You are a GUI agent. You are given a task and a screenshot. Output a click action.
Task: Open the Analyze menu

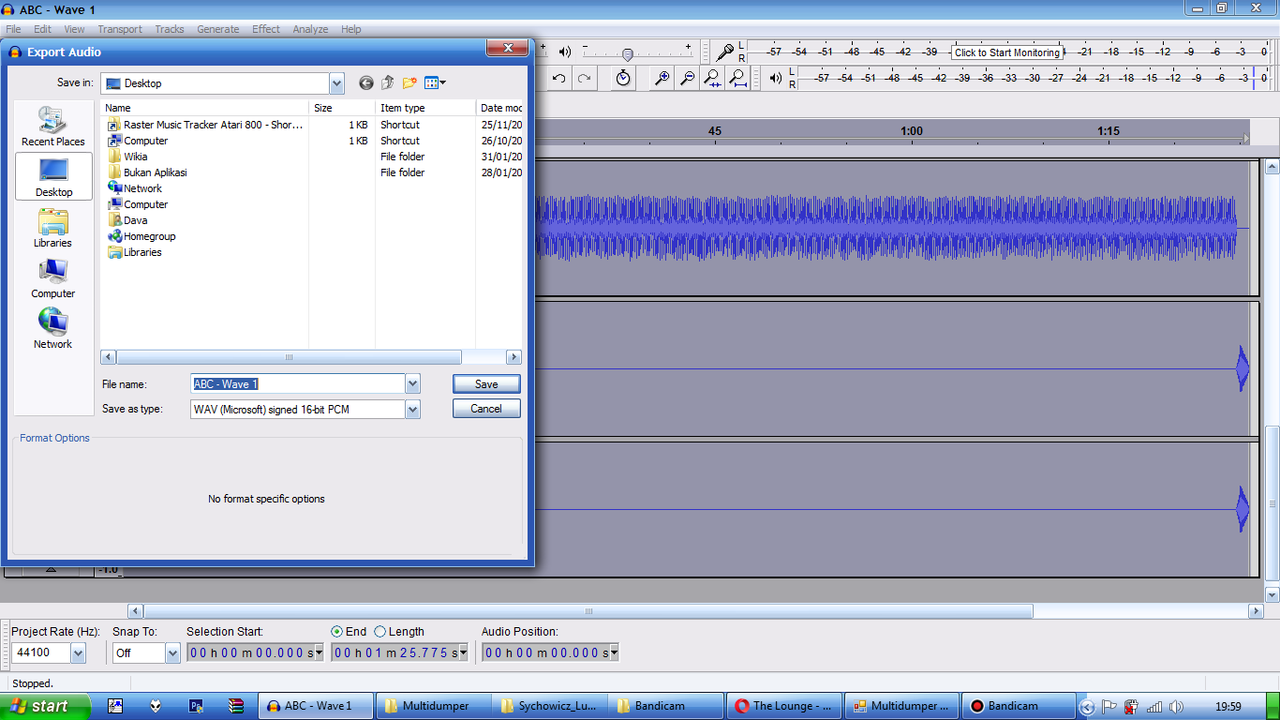point(310,29)
